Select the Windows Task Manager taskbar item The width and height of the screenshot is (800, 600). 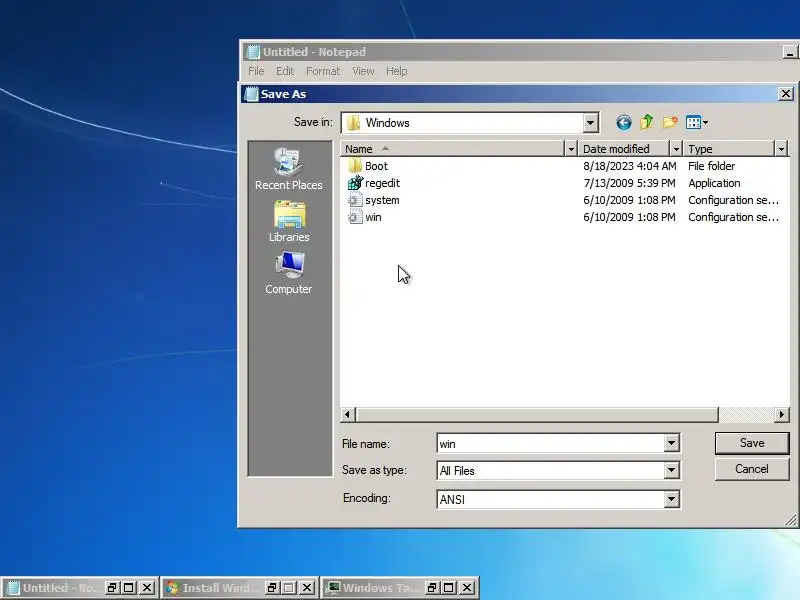coord(372,588)
